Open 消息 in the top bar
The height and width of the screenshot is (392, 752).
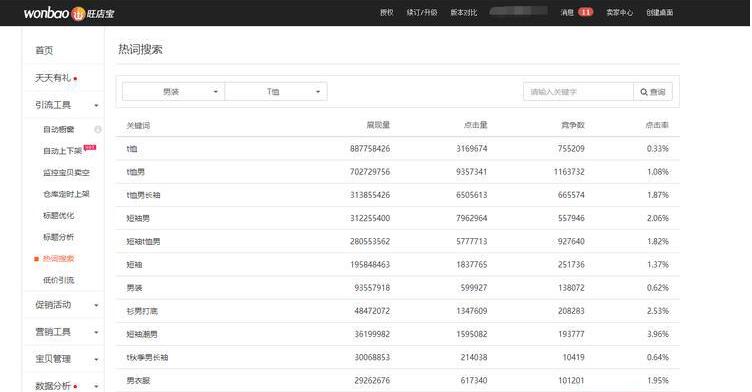pyautogui.click(x=567, y=12)
